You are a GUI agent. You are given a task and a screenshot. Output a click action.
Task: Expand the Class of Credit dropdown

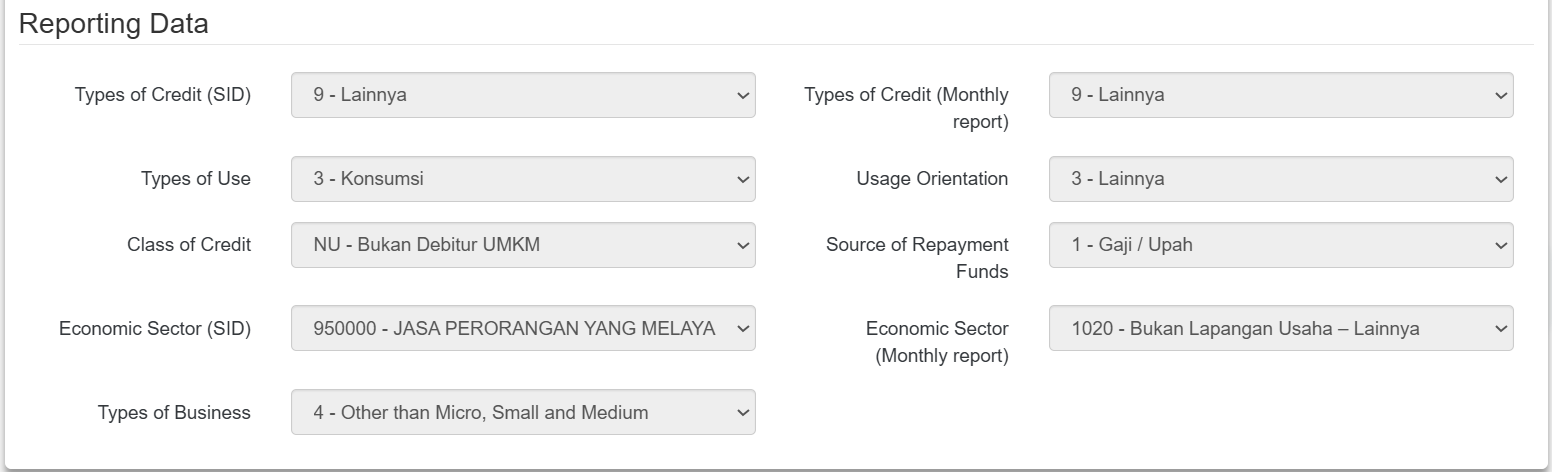(x=522, y=245)
